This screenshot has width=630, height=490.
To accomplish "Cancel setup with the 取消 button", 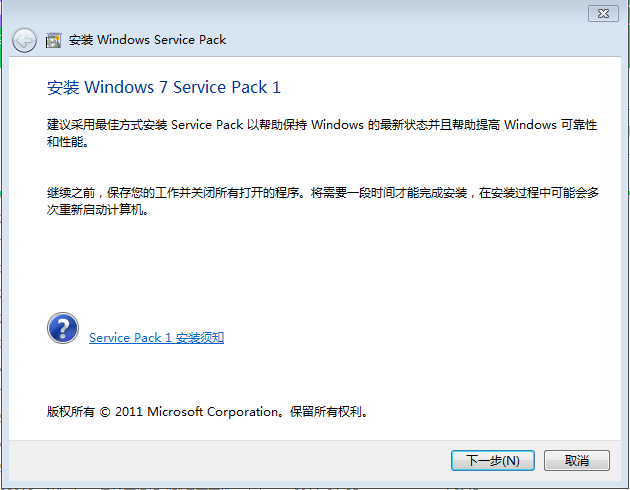I will [x=577, y=460].
